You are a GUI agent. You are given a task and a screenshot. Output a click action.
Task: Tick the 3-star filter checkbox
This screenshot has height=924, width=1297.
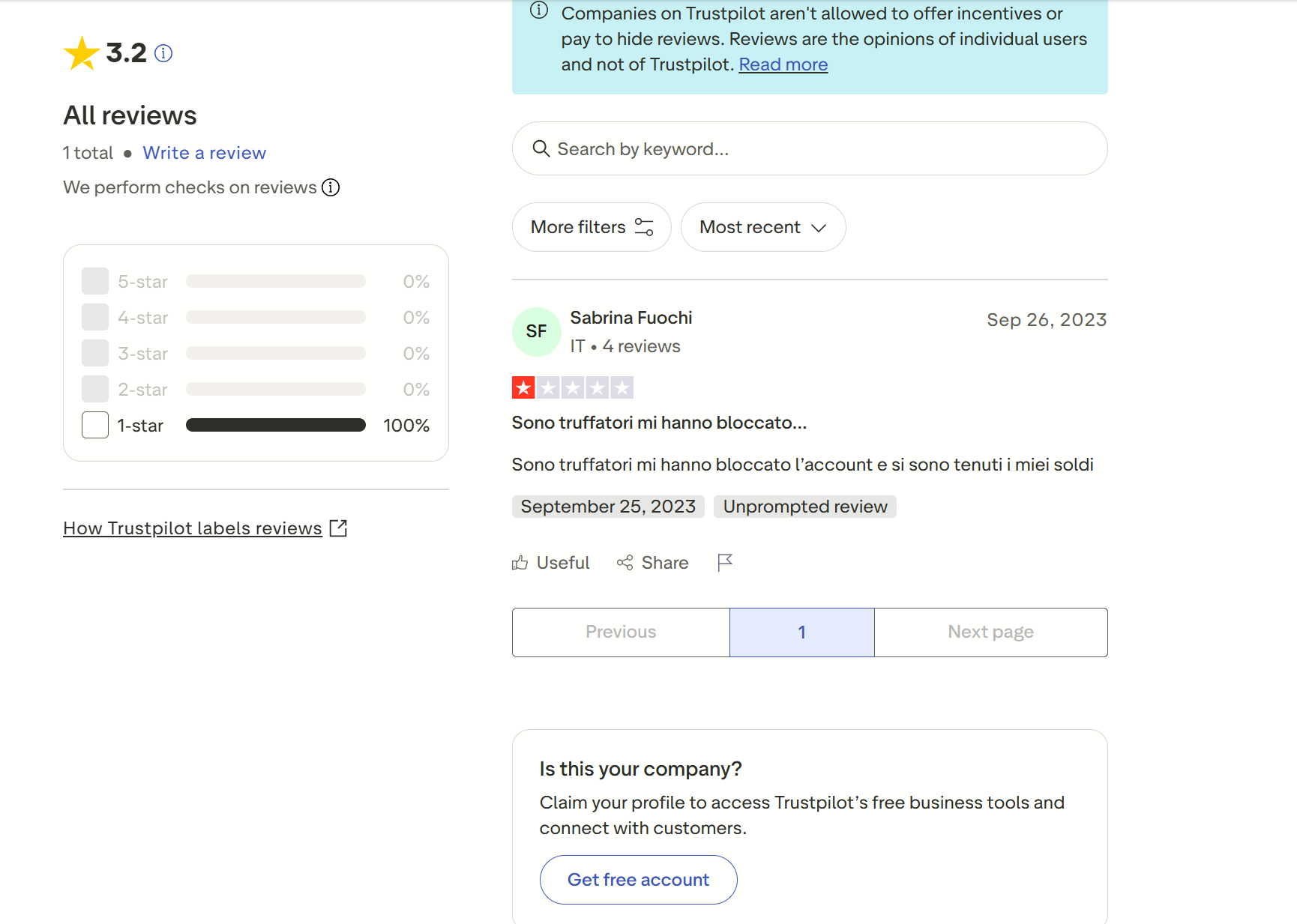point(95,353)
